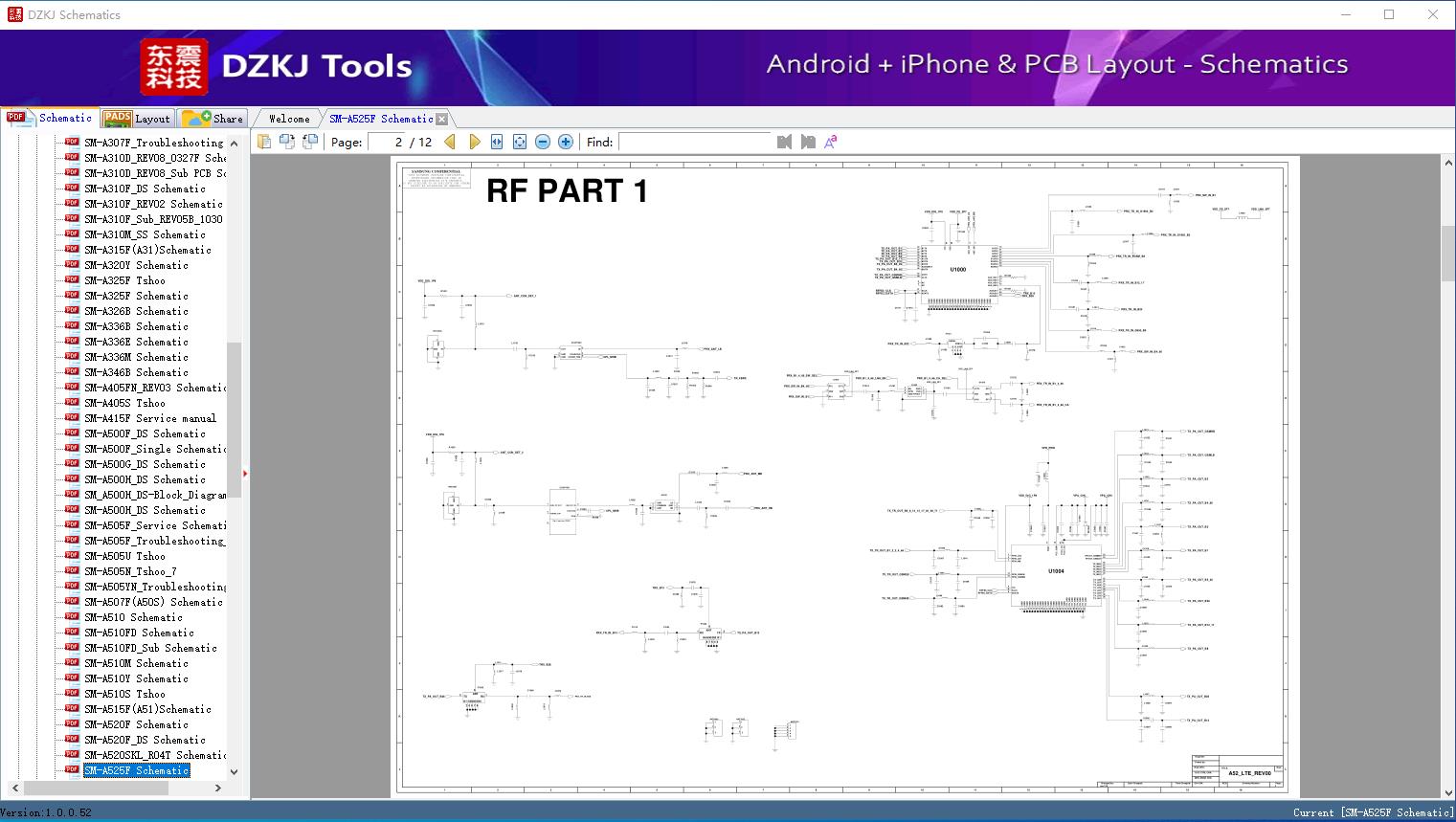Screen dimensions: 1456x822
Task: Open SM-A336B Schematic
Action: click(136, 326)
